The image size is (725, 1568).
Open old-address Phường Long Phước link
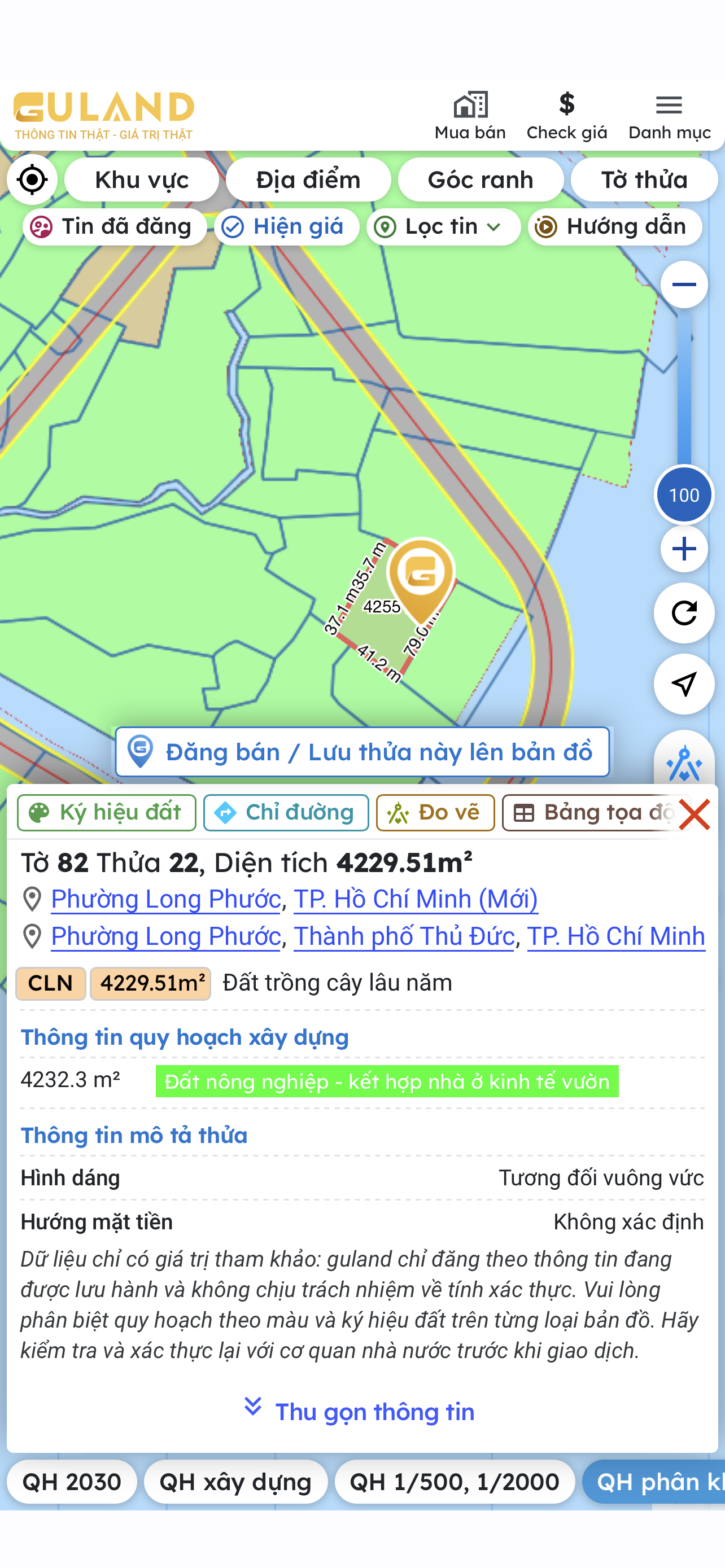[x=166, y=936]
